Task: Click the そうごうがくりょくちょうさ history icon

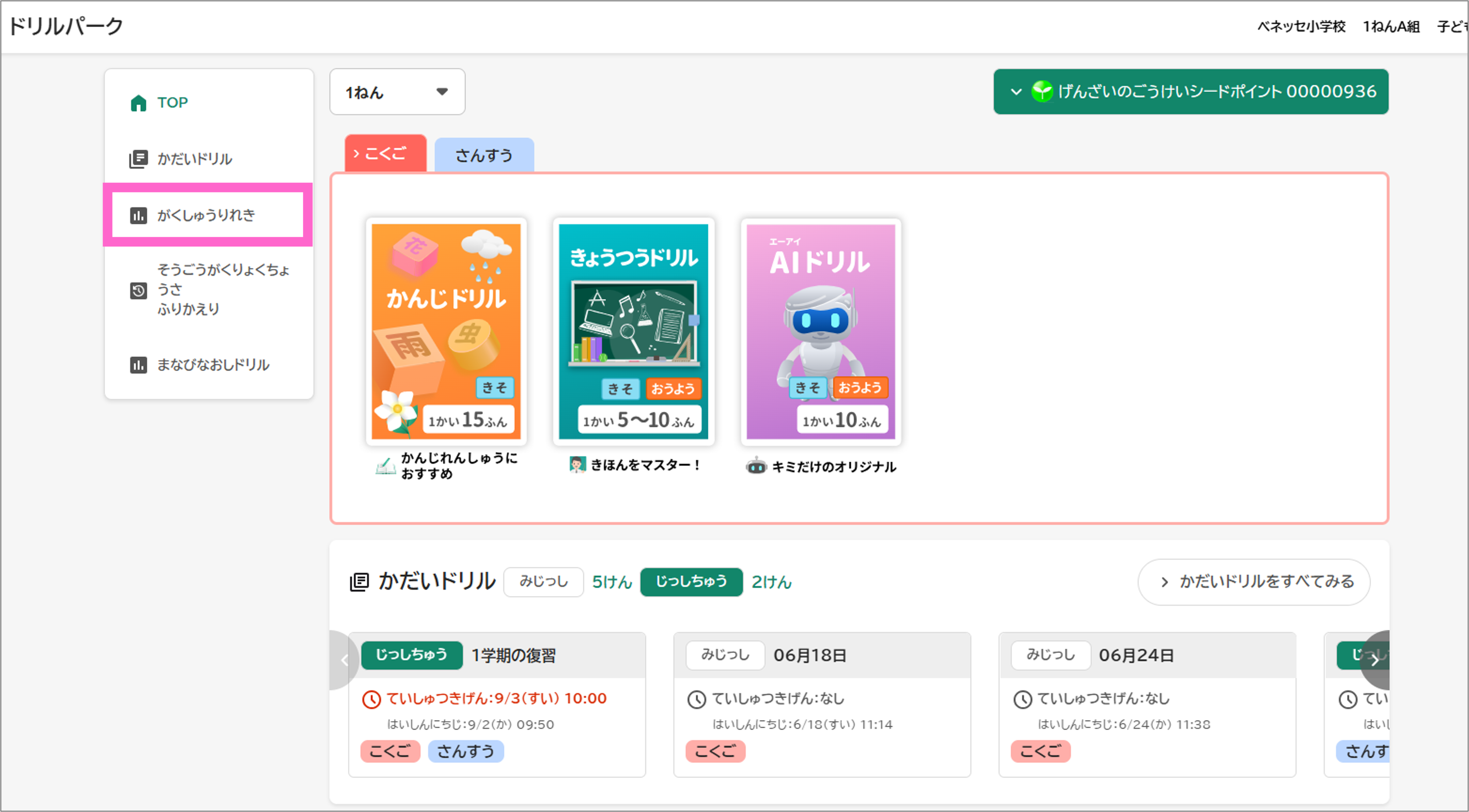Action: coord(138,290)
